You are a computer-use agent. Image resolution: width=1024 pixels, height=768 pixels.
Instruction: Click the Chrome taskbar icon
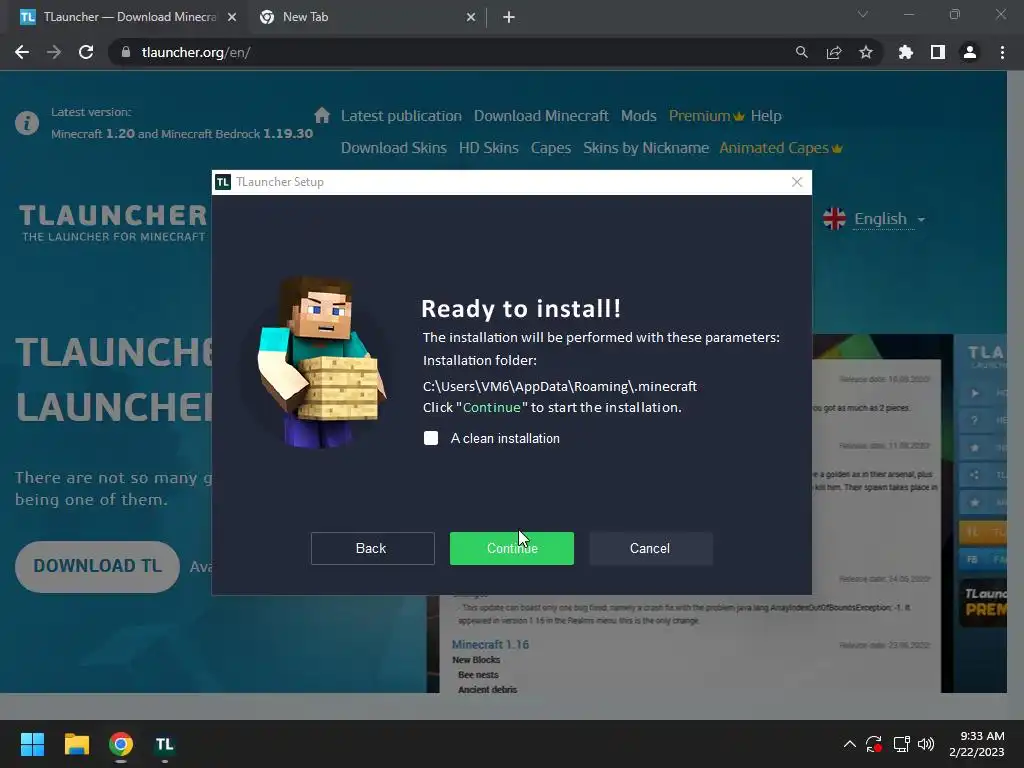coord(121,744)
